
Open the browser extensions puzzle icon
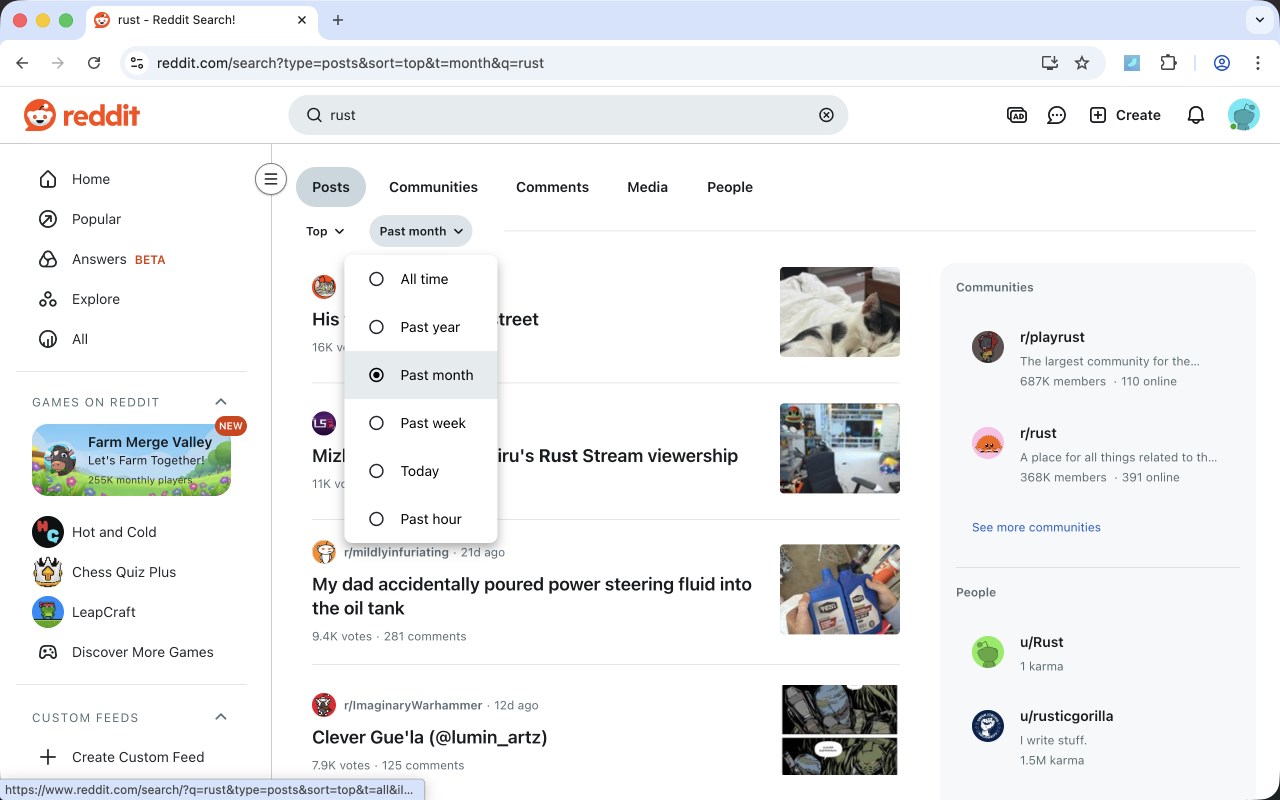tap(1168, 63)
